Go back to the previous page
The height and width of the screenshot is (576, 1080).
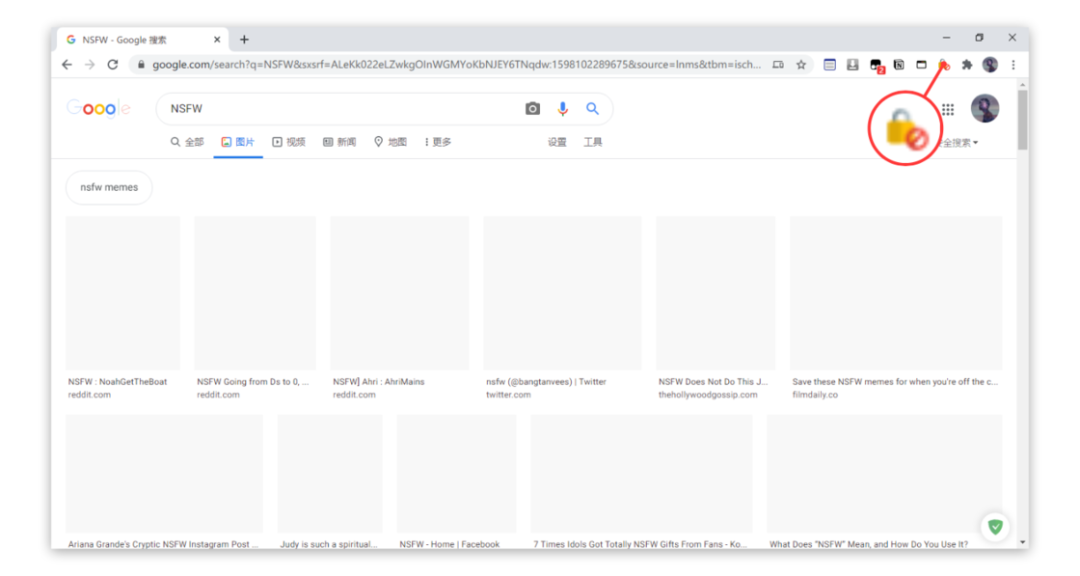coord(67,65)
